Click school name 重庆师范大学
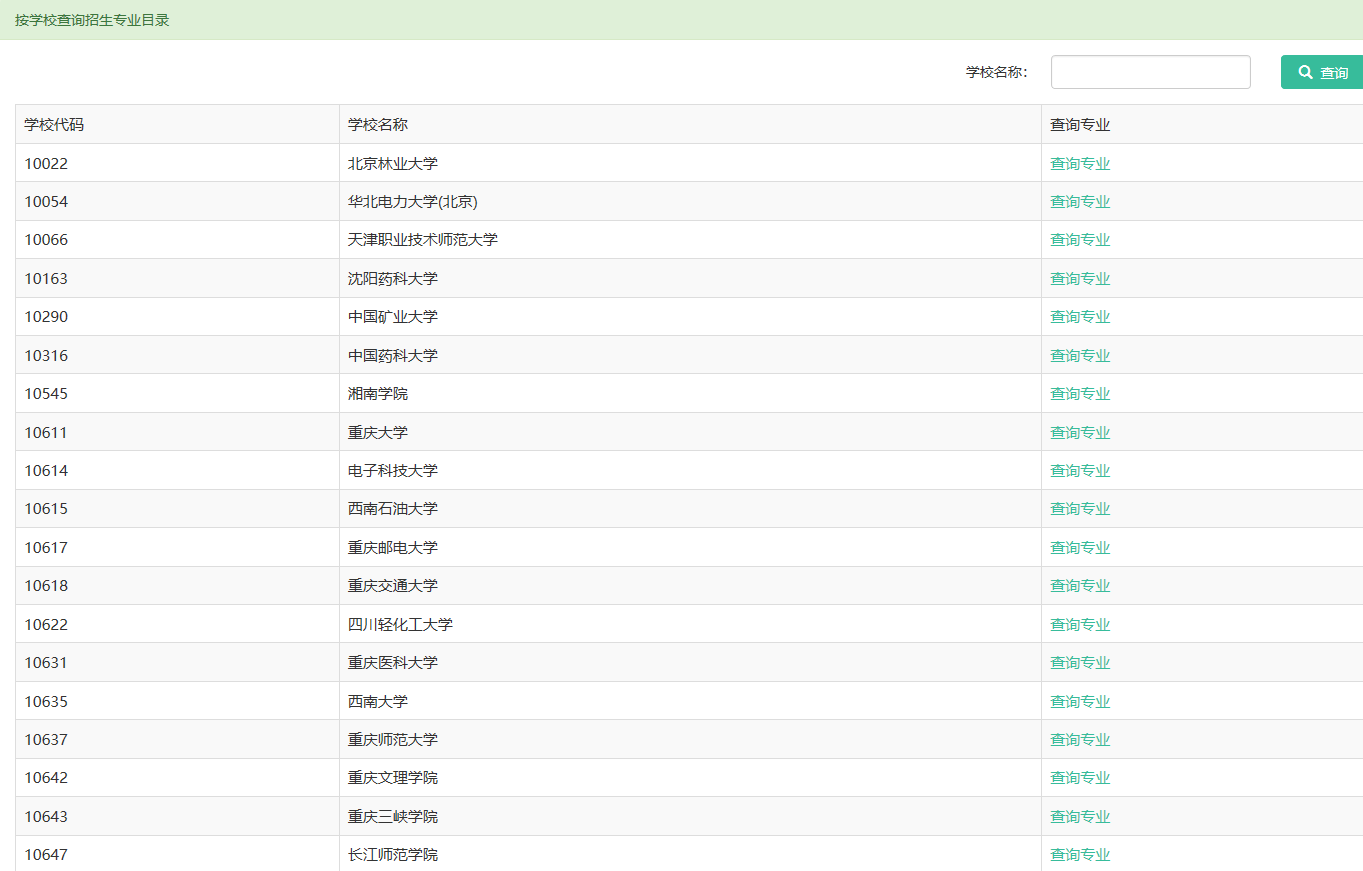 (x=393, y=739)
